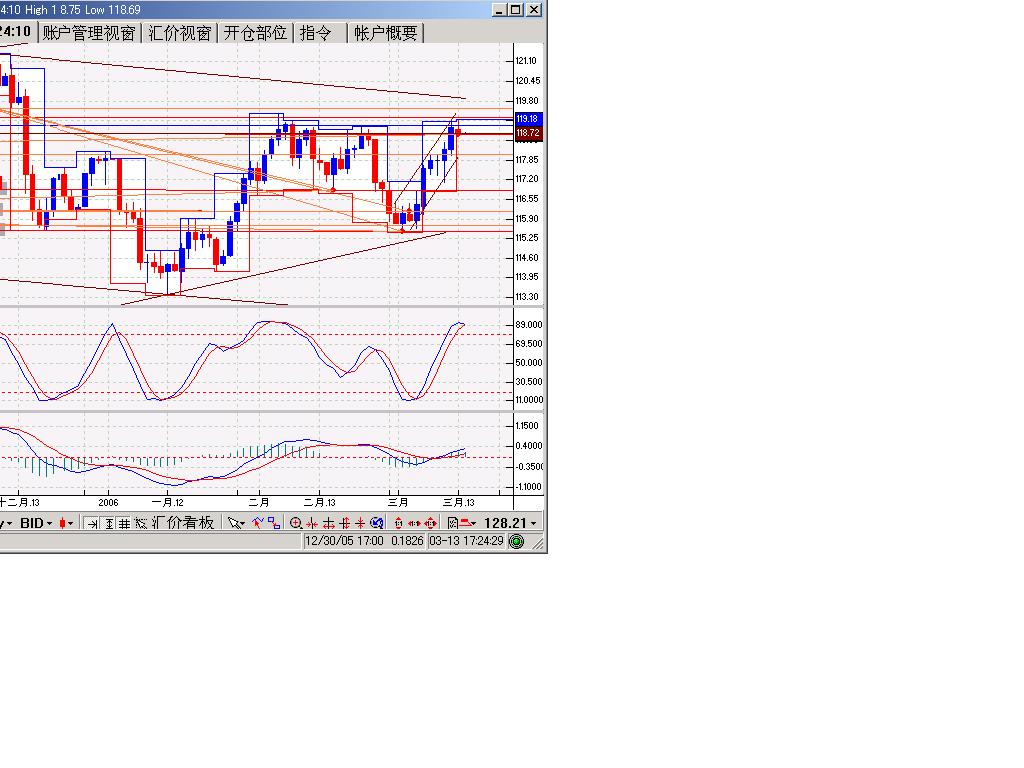
Task: Click the dark red 118.72 price label
Action: pos(528,133)
